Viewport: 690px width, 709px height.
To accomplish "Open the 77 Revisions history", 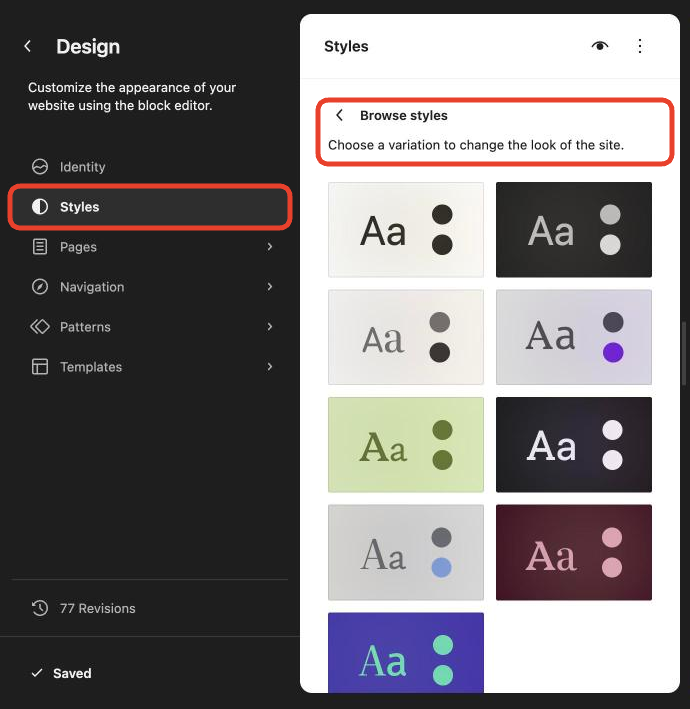I will (x=150, y=608).
